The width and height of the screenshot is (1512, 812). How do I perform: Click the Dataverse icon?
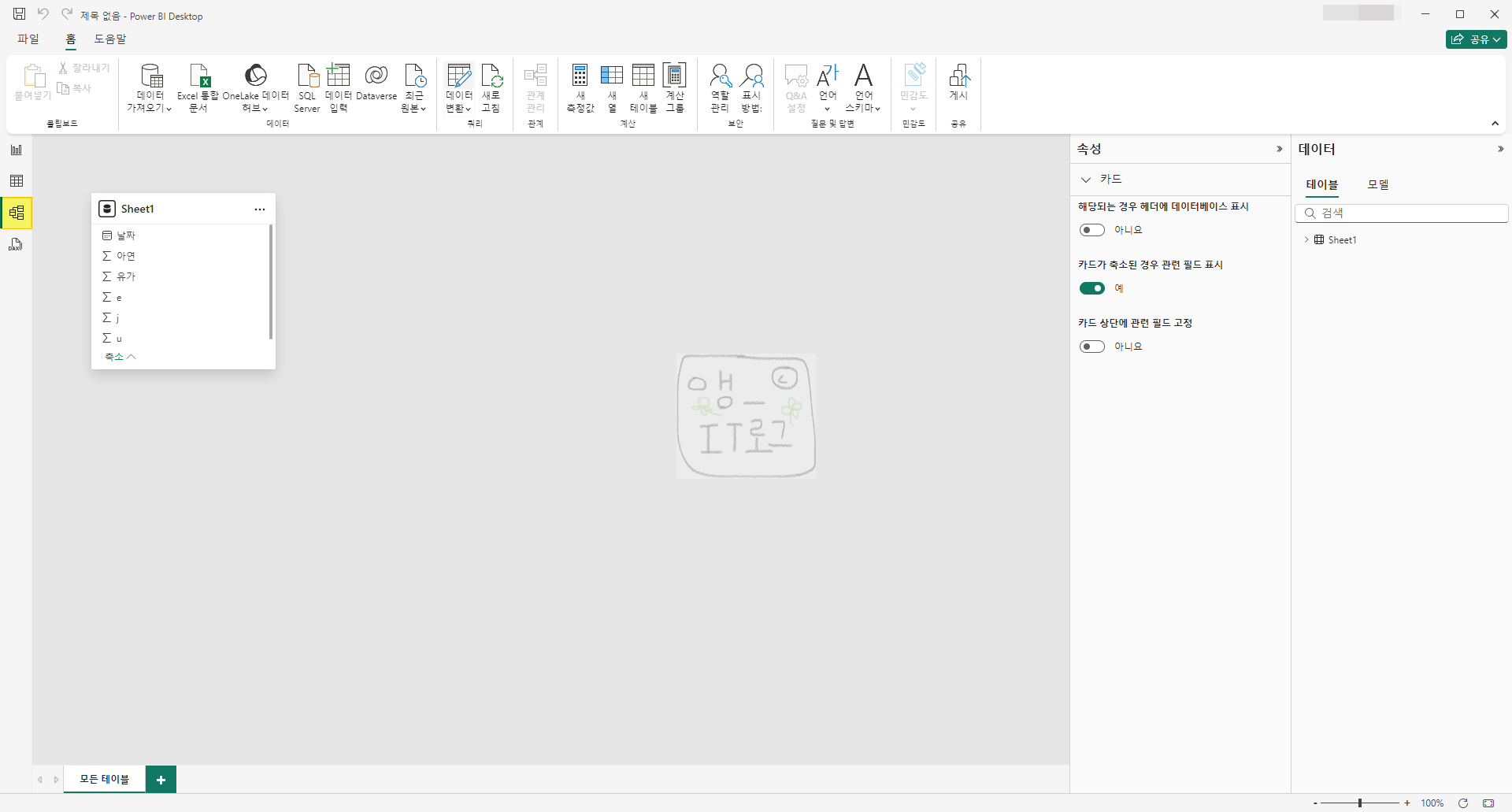point(376,83)
